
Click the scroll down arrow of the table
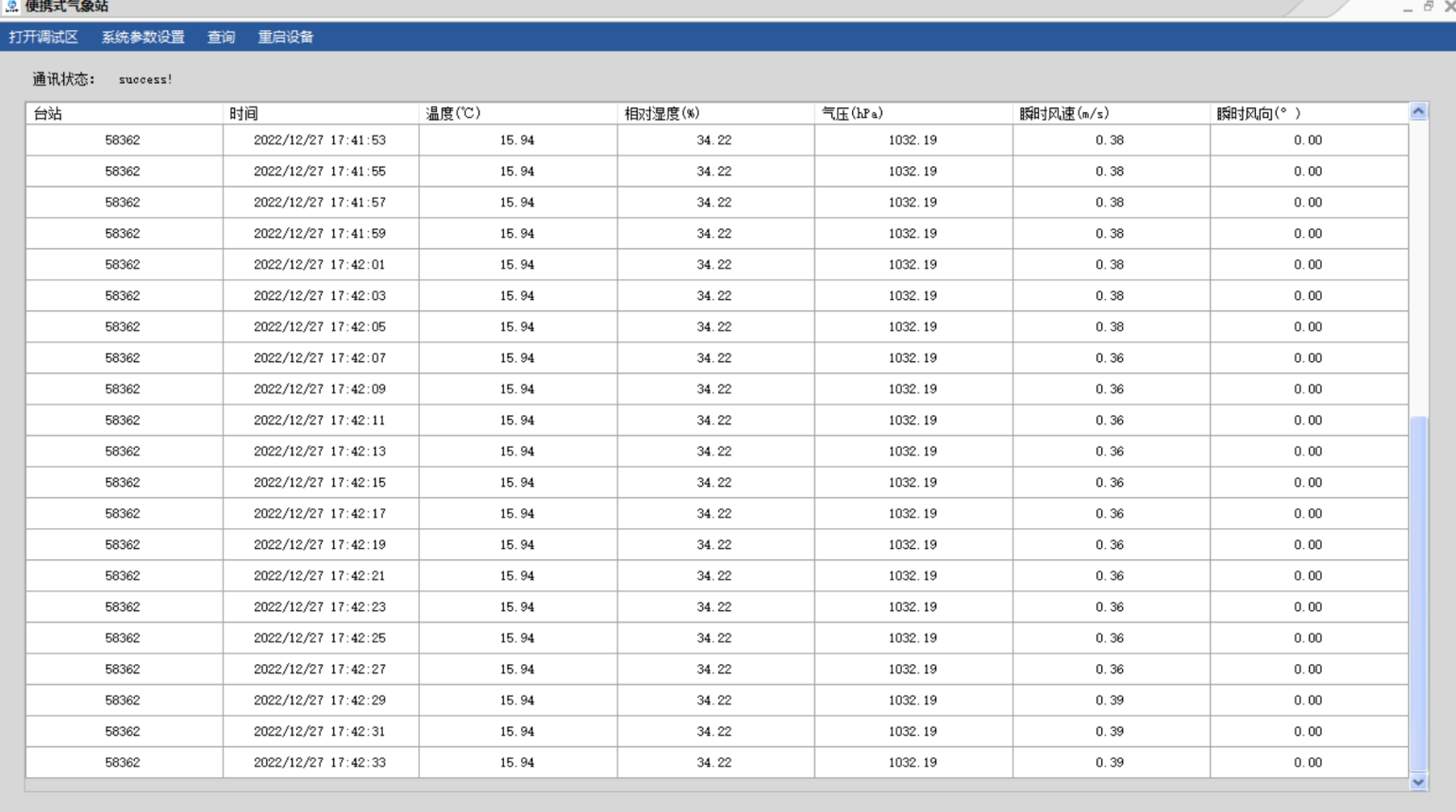pos(1418,782)
